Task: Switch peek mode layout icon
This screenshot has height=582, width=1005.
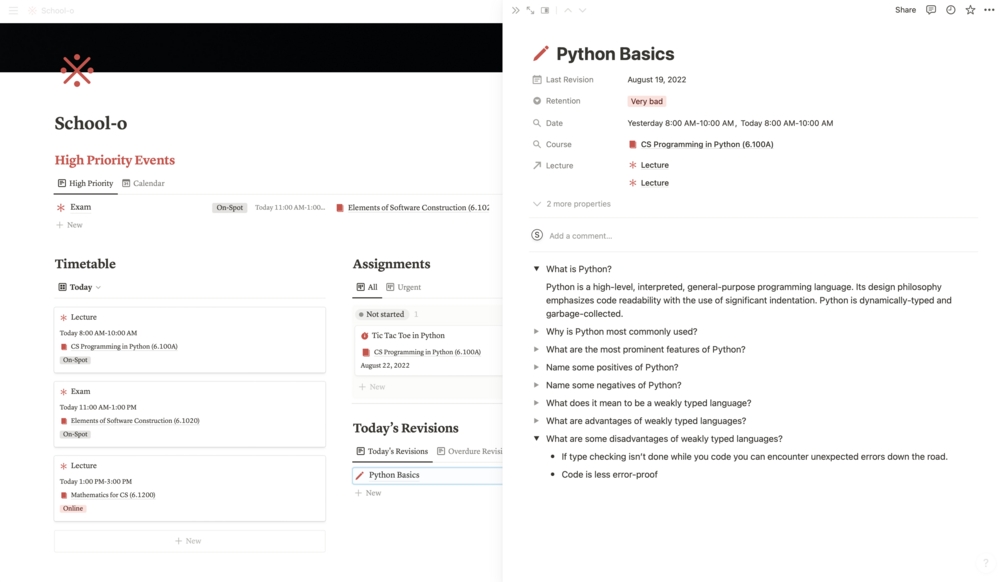Action: pyautogui.click(x=545, y=10)
